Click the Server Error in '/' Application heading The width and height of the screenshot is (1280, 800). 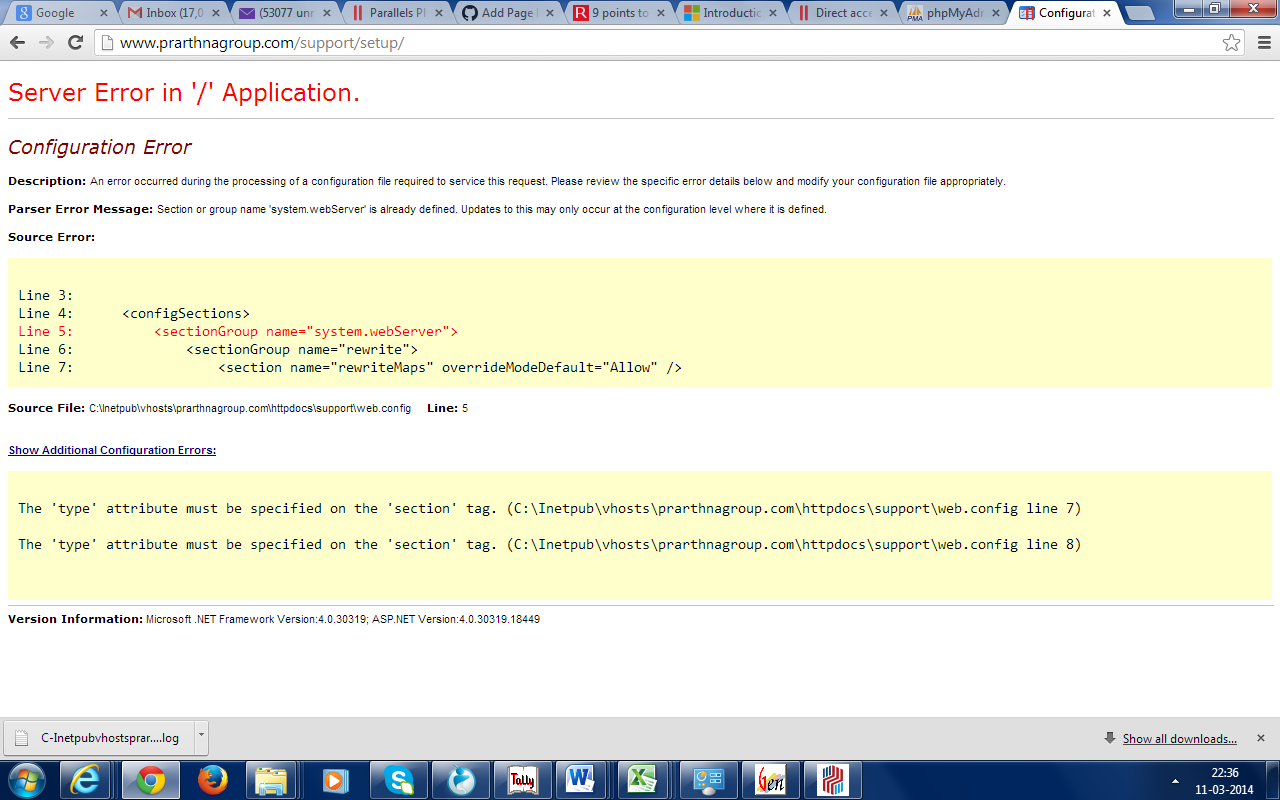coord(184,92)
